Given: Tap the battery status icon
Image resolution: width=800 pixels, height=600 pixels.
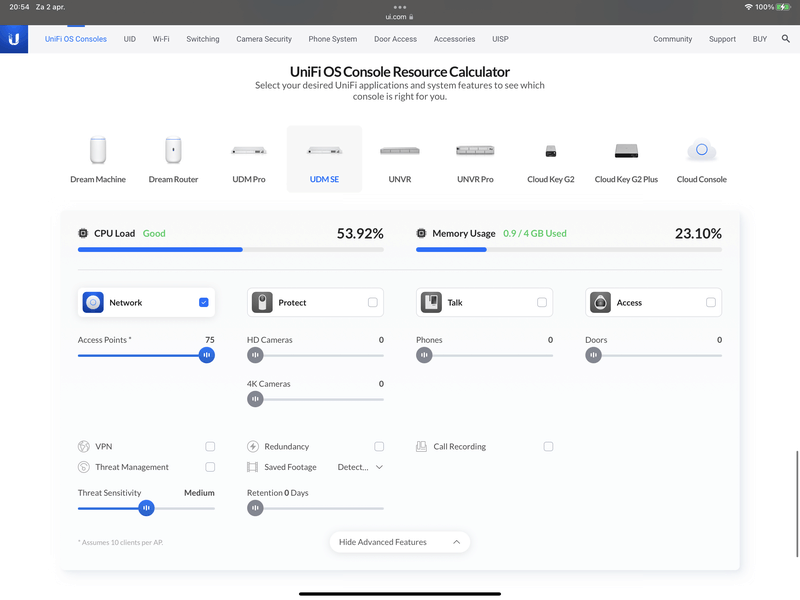Looking at the screenshot, I should [784, 7].
